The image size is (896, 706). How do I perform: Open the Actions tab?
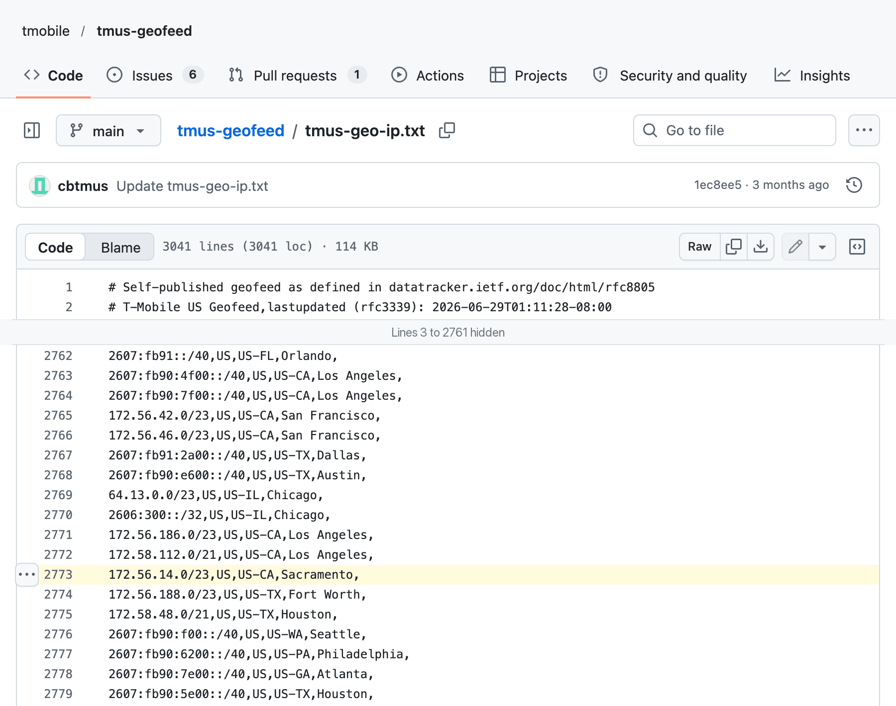tap(427, 75)
